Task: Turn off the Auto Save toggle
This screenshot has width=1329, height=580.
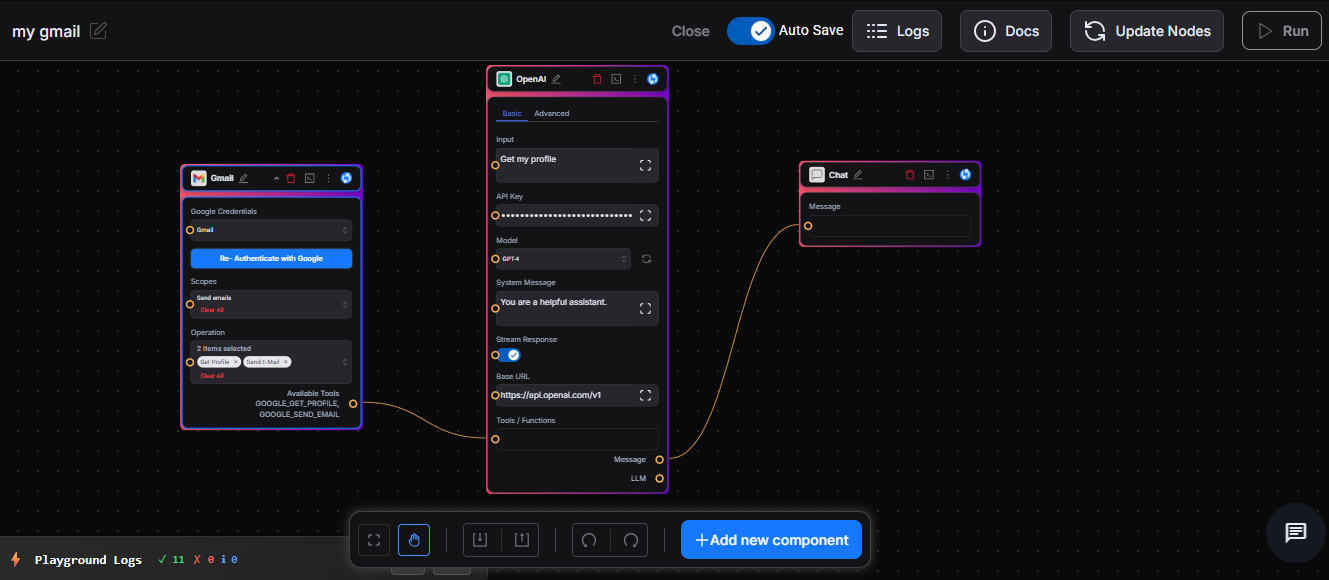Action: pyautogui.click(x=750, y=31)
